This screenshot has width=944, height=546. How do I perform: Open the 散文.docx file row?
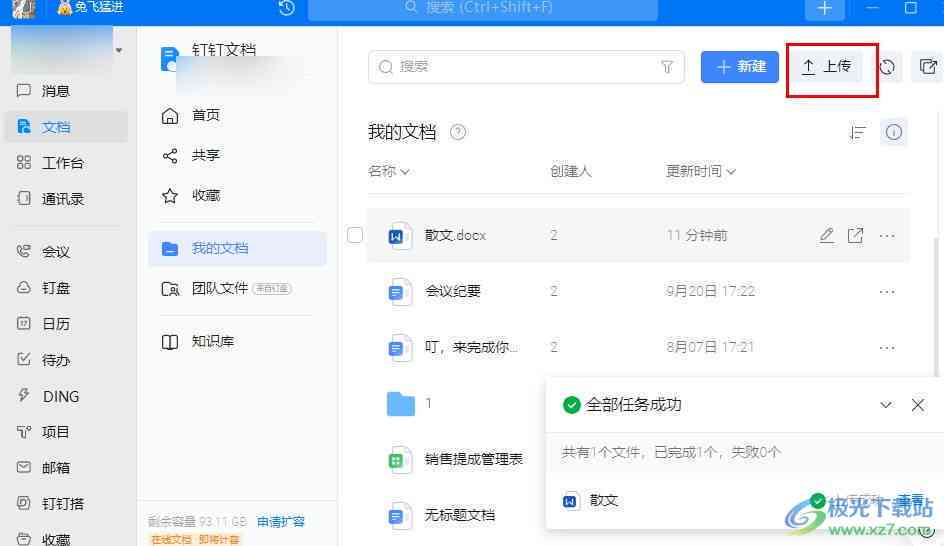(638, 235)
